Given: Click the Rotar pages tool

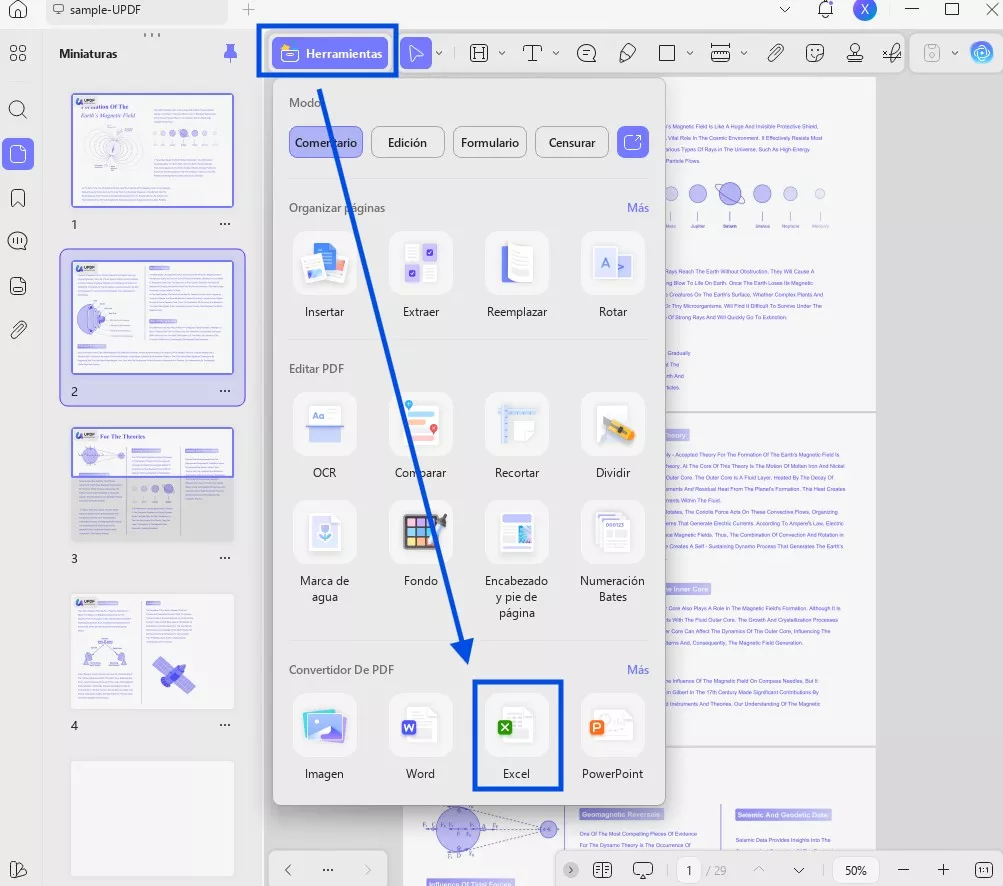Looking at the screenshot, I should click(x=613, y=276).
